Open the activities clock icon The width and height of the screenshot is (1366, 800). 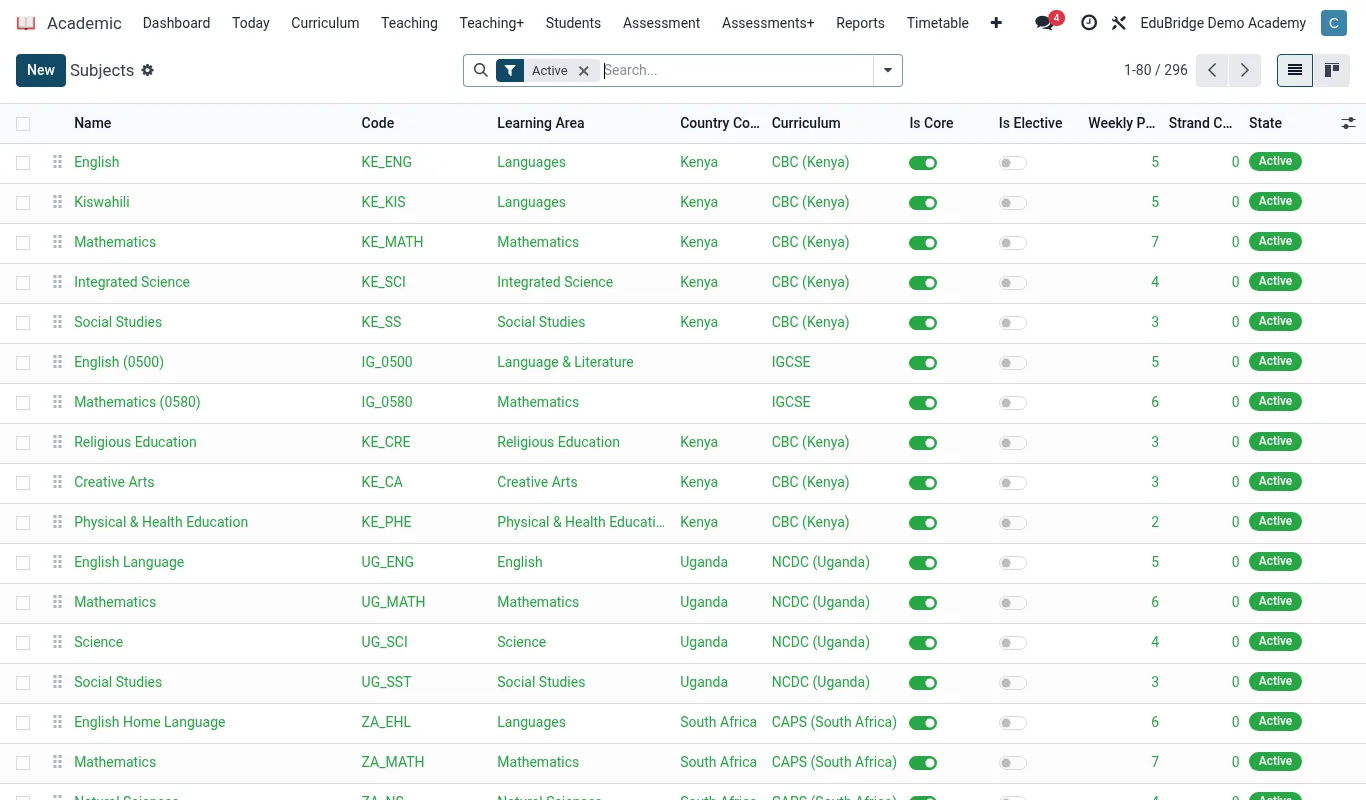pos(1089,22)
